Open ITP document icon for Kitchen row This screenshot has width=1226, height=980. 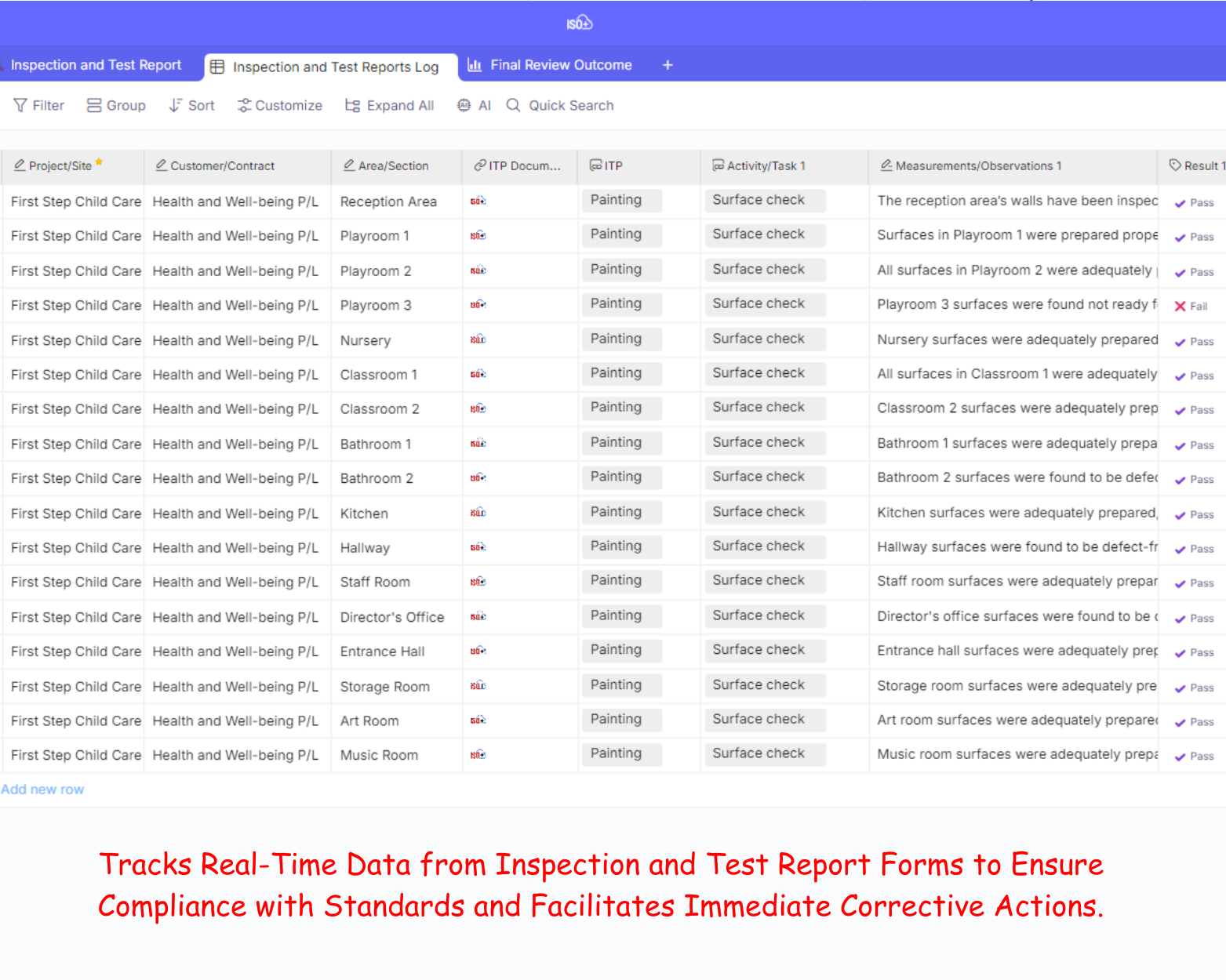pyautogui.click(x=478, y=514)
